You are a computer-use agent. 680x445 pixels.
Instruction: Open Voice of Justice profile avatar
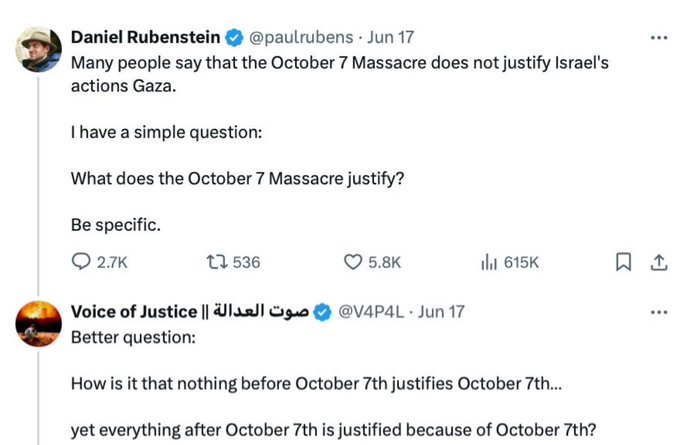(36, 323)
